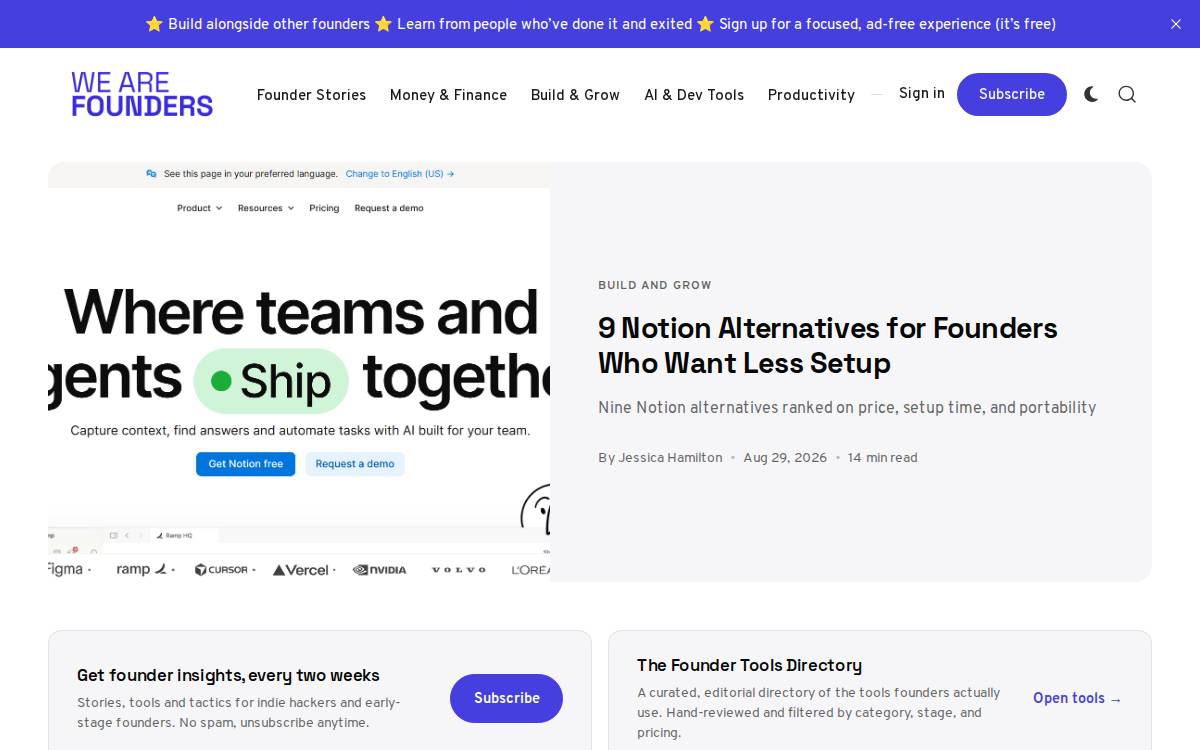This screenshot has width=1200, height=750.
Task: Click Get founder insights heading
Action: pos(228,675)
